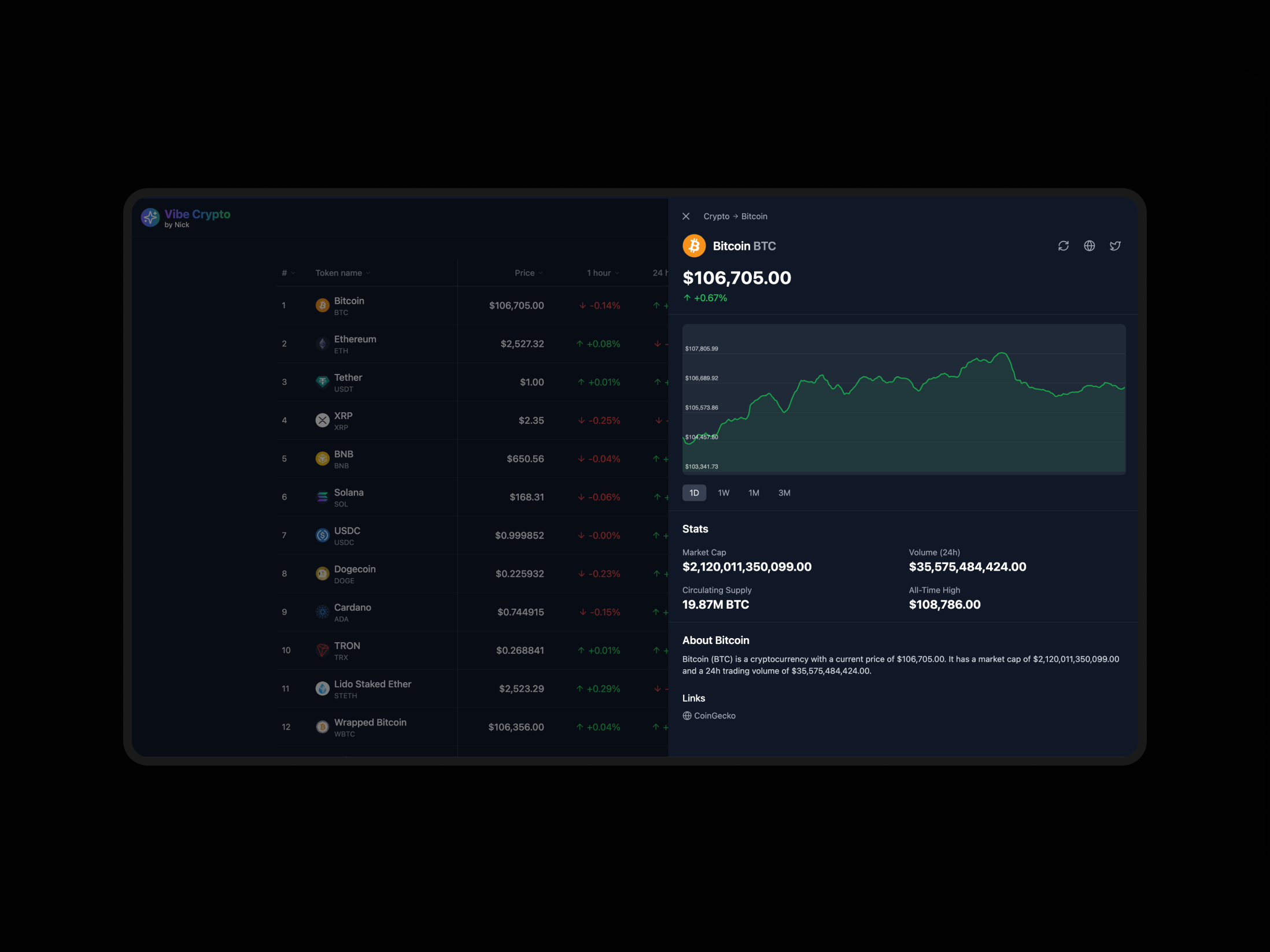
Task: Click the TRON coin icon in table
Action: 322,650
